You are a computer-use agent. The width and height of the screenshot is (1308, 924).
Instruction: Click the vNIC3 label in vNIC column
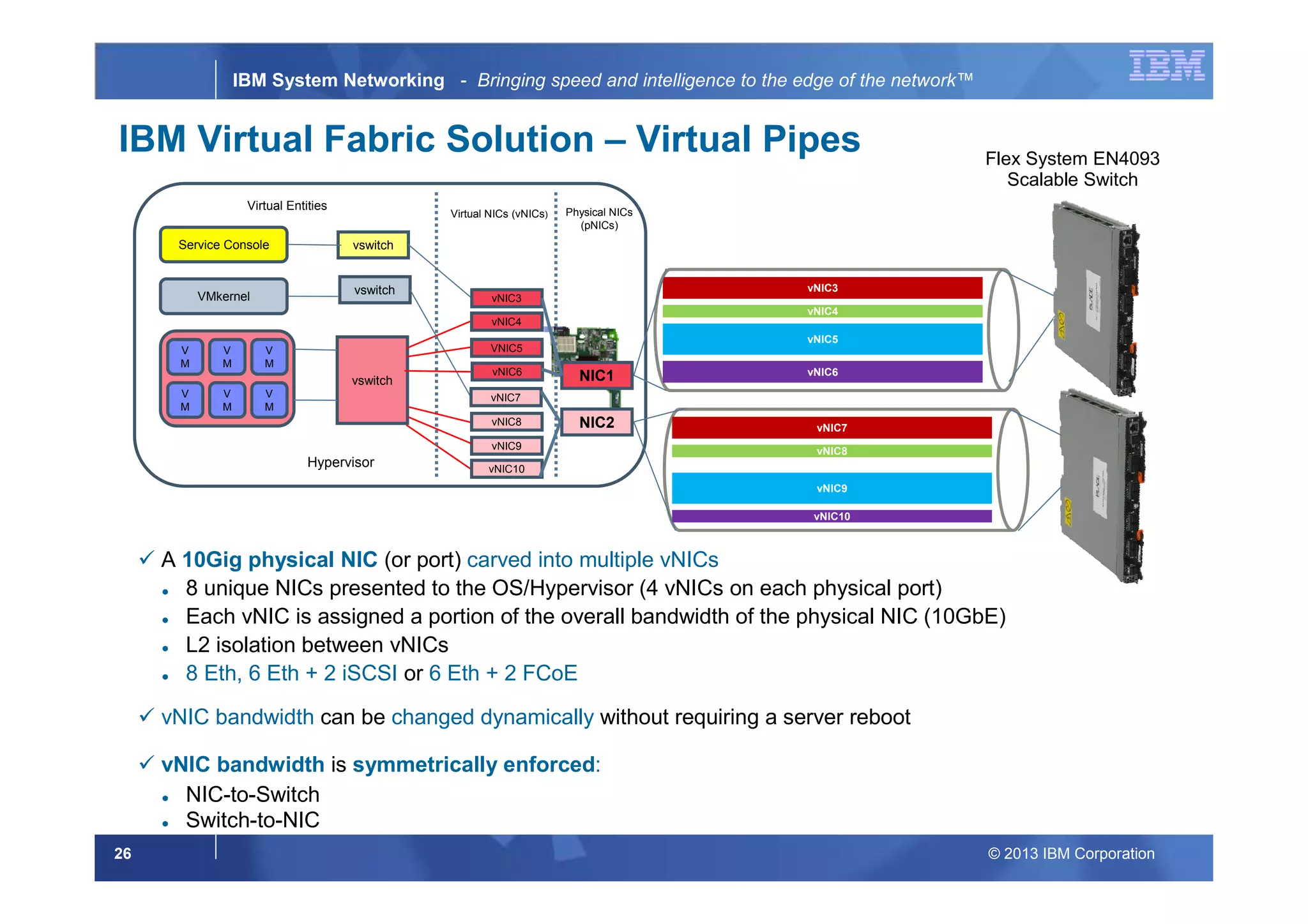pos(506,298)
